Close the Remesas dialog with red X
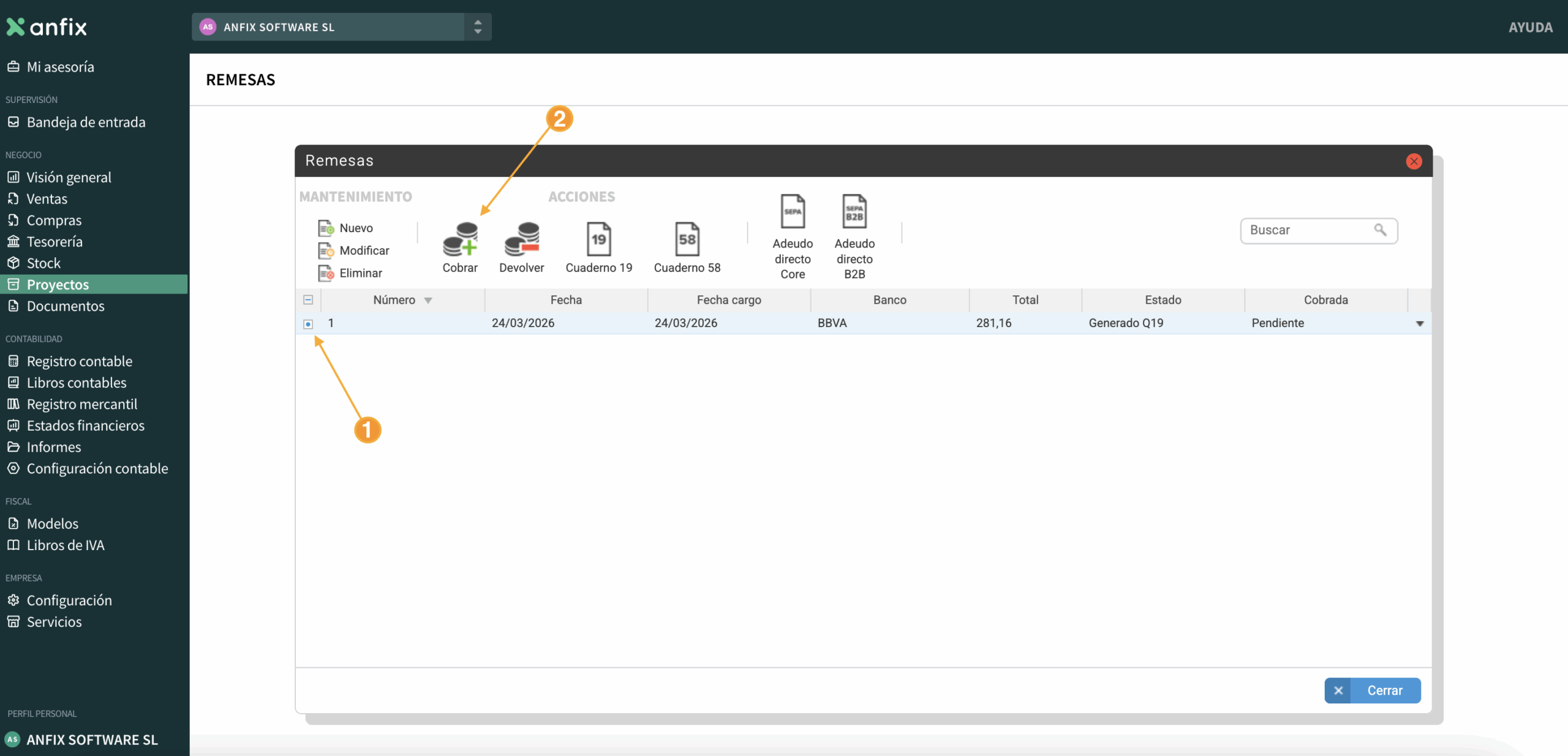The image size is (1568, 756). coord(1414,161)
